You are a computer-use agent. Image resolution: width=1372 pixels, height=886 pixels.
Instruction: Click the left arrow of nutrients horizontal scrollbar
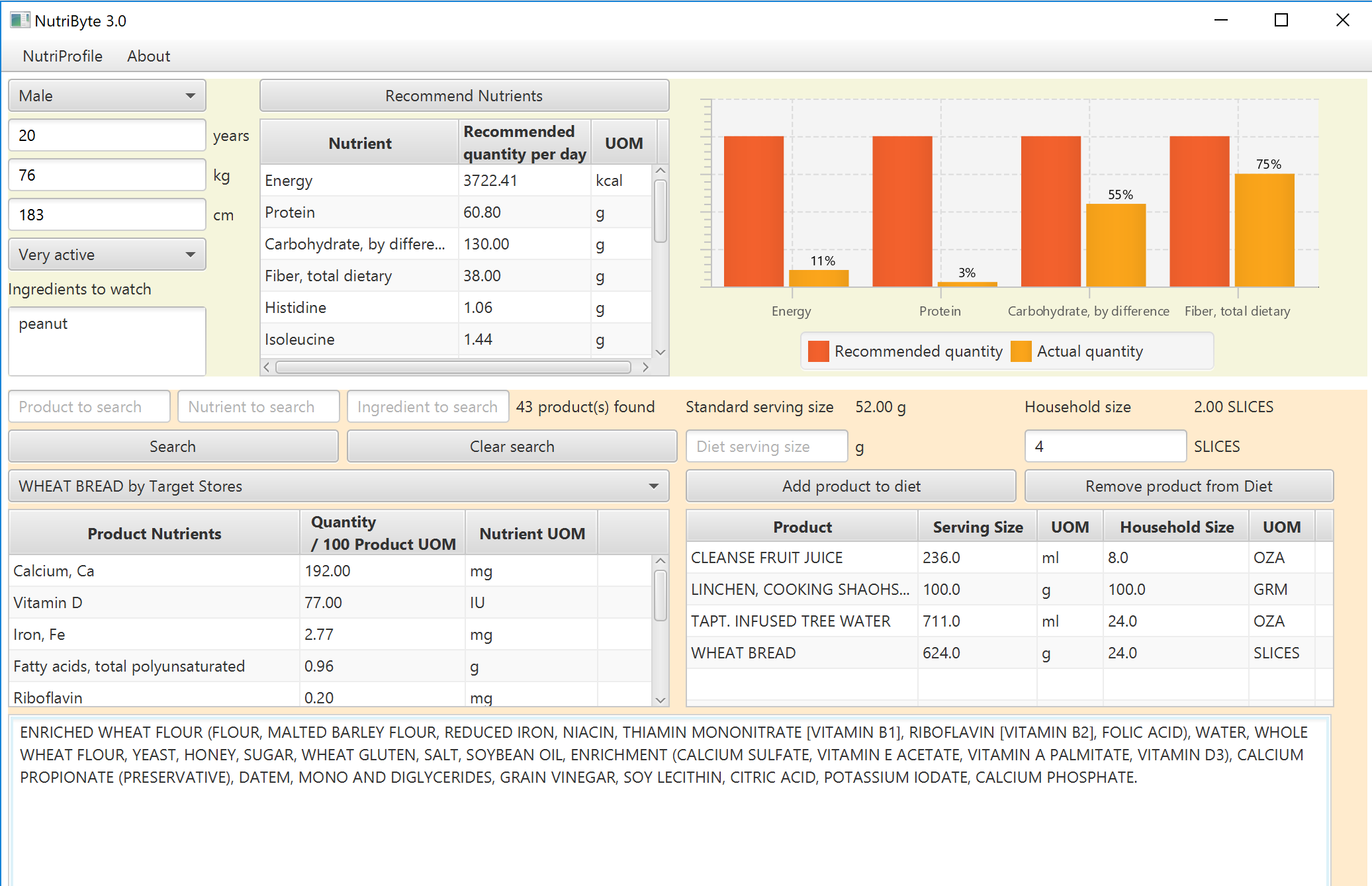267,367
